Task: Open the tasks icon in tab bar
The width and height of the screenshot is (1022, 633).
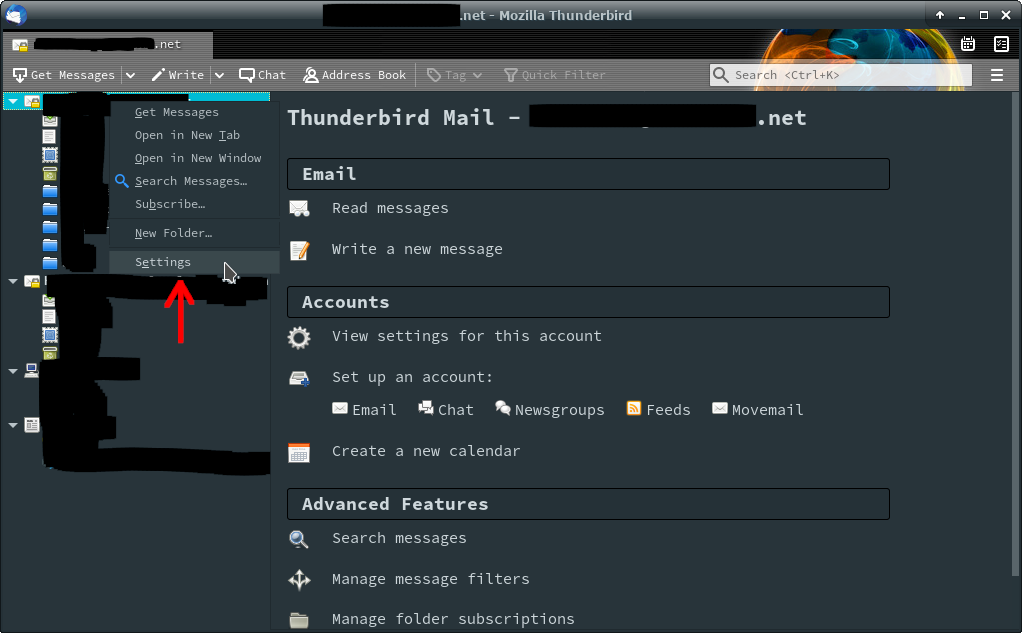Action: pos(1000,44)
